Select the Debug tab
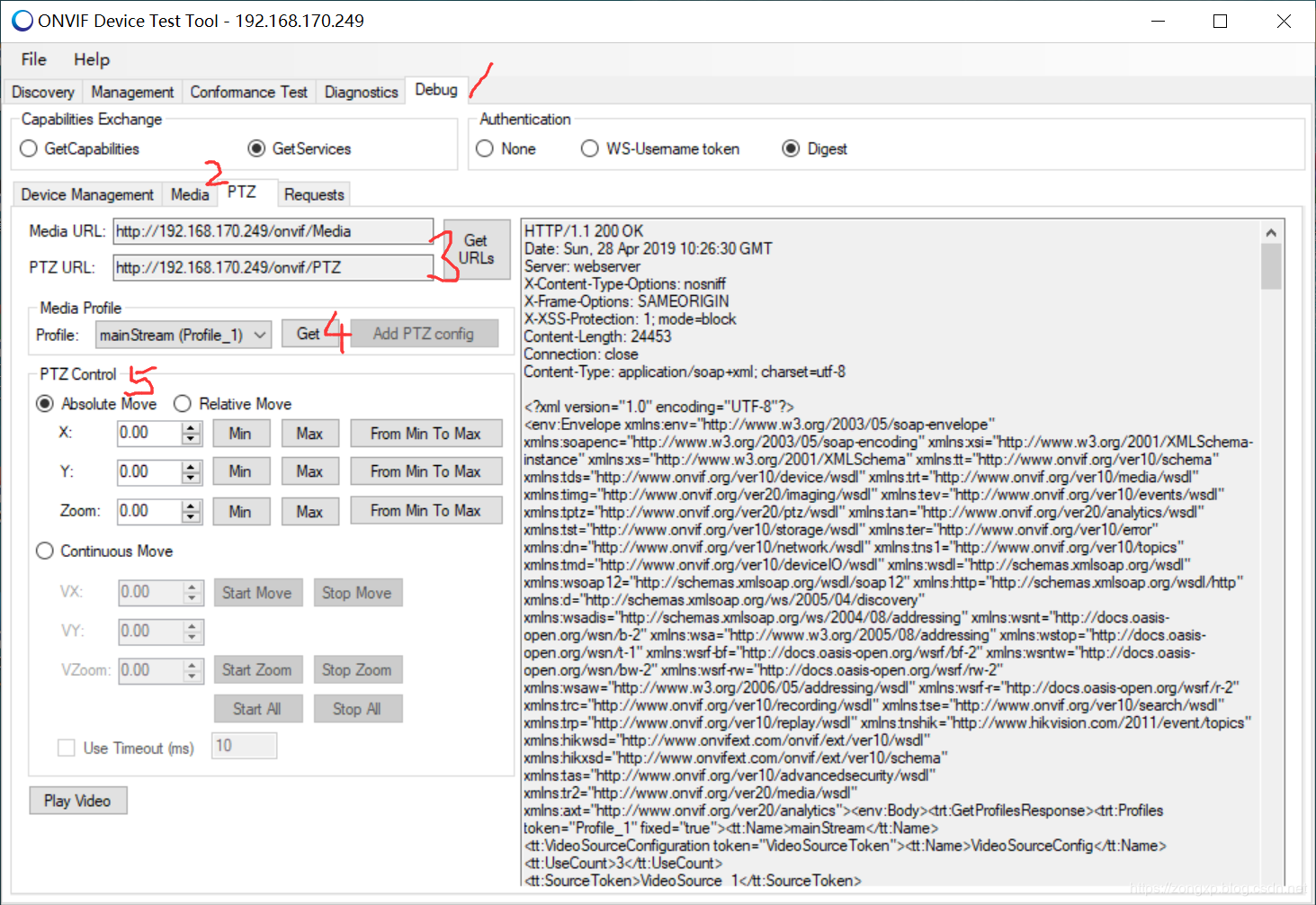This screenshot has height=905, width=1316. tap(436, 89)
